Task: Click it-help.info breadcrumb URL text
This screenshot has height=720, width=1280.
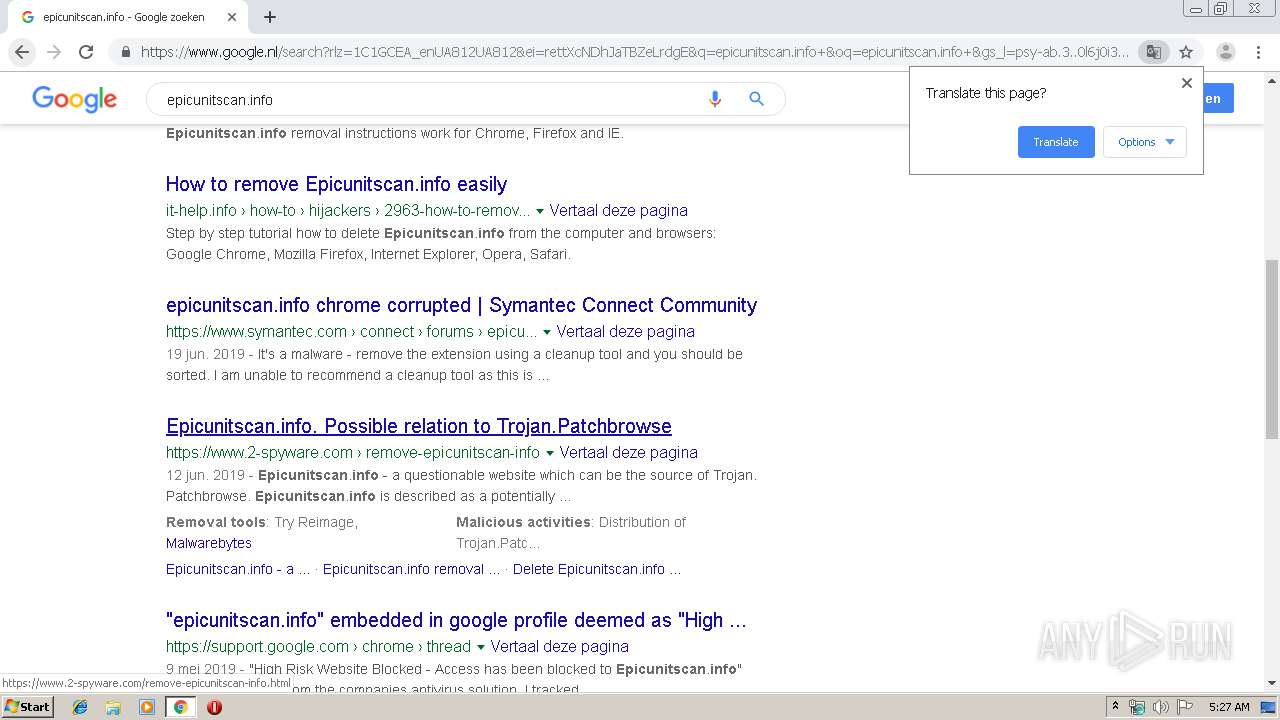Action: 348,211
